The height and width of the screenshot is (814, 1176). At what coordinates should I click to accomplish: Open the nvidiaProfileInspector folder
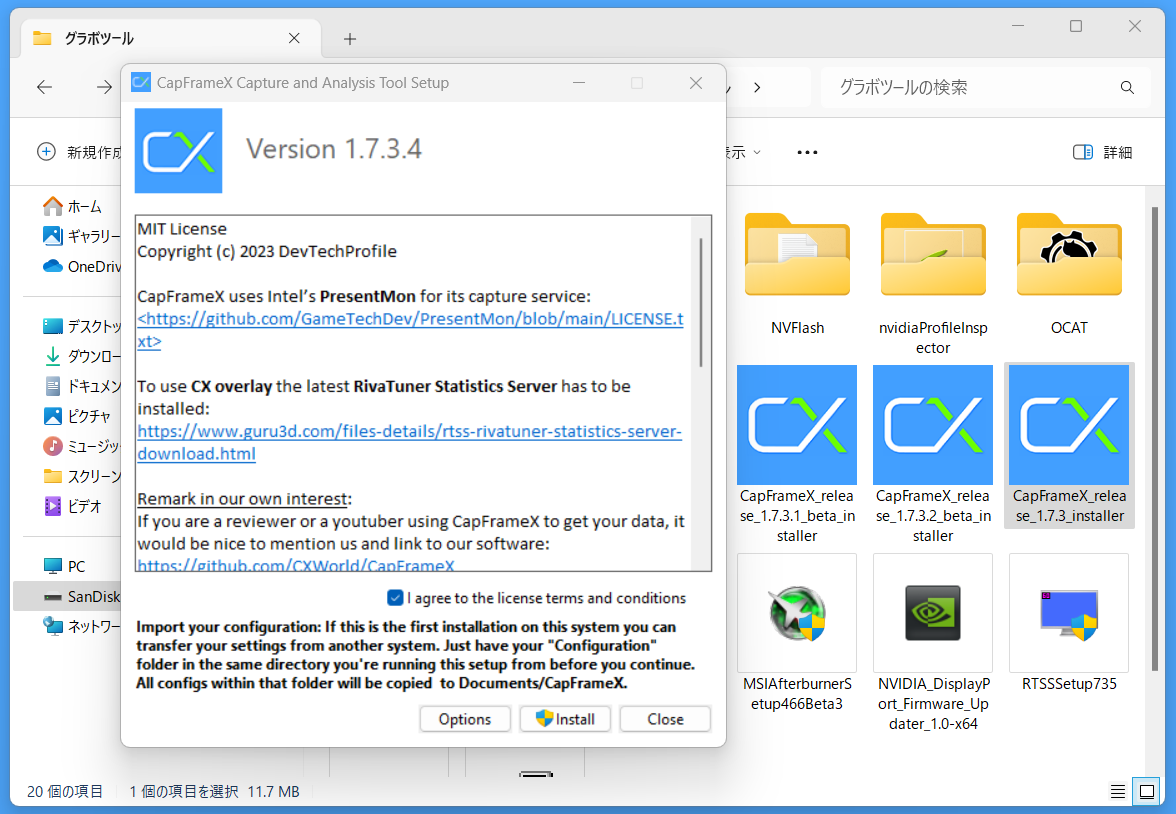(x=932, y=284)
